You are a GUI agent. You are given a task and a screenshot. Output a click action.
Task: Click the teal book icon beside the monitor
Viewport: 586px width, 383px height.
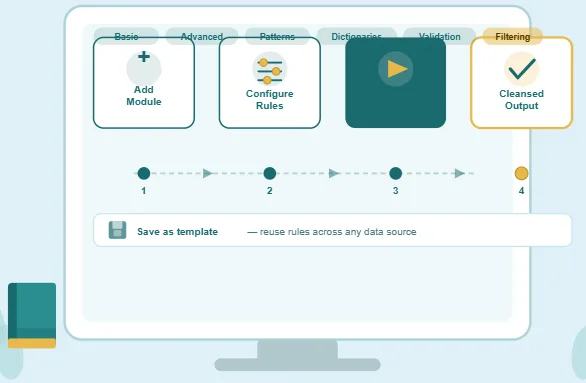[32, 315]
